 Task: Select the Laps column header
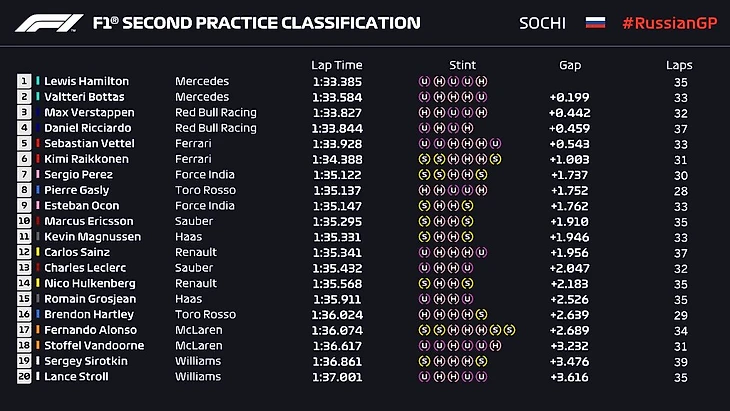pos(679,65)
